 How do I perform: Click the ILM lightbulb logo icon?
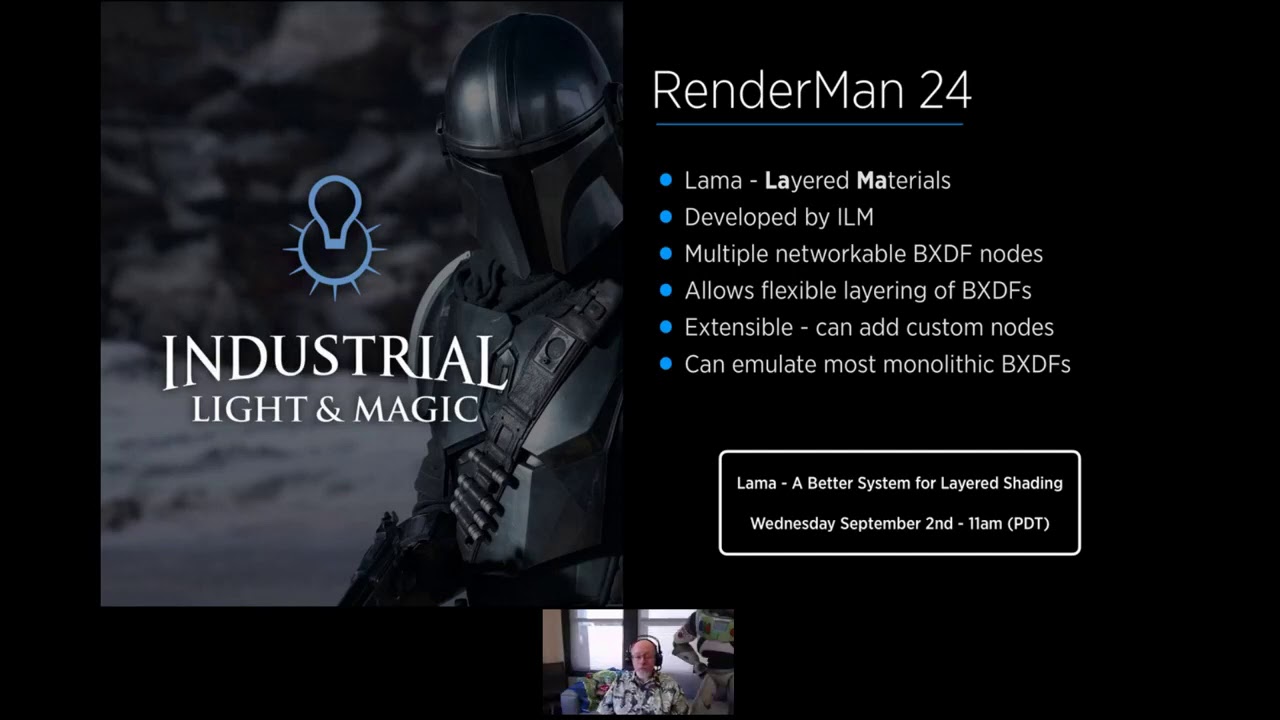[334, 237]
